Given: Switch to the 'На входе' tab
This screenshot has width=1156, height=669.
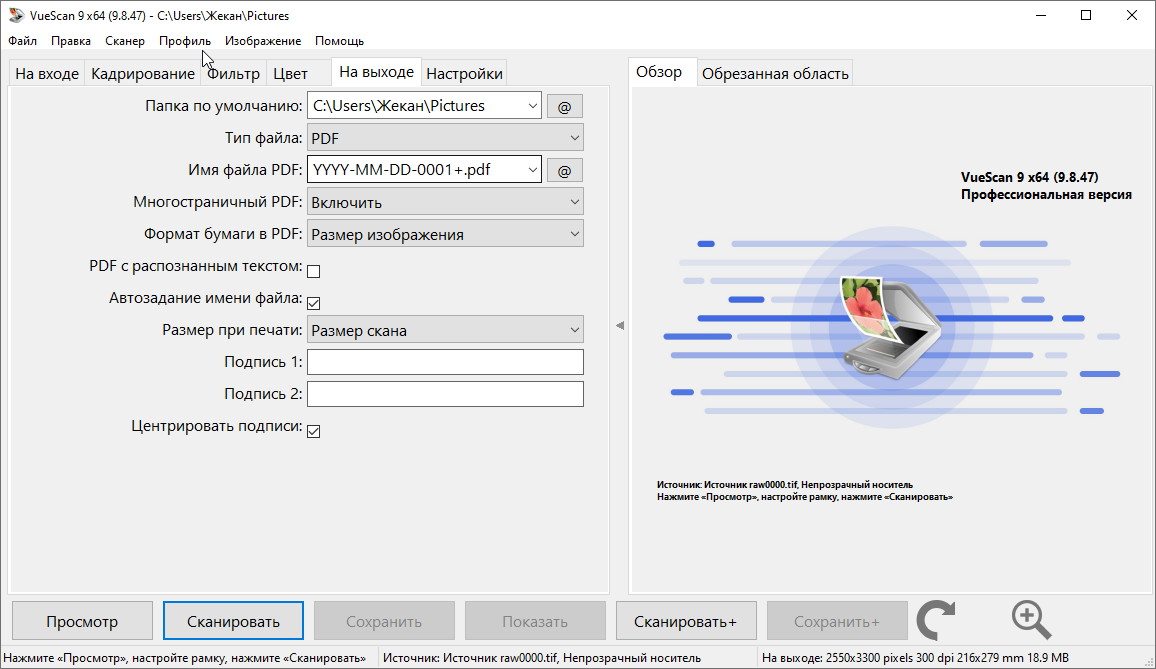Looking at the screenshot, I should (x=47, y=74).
